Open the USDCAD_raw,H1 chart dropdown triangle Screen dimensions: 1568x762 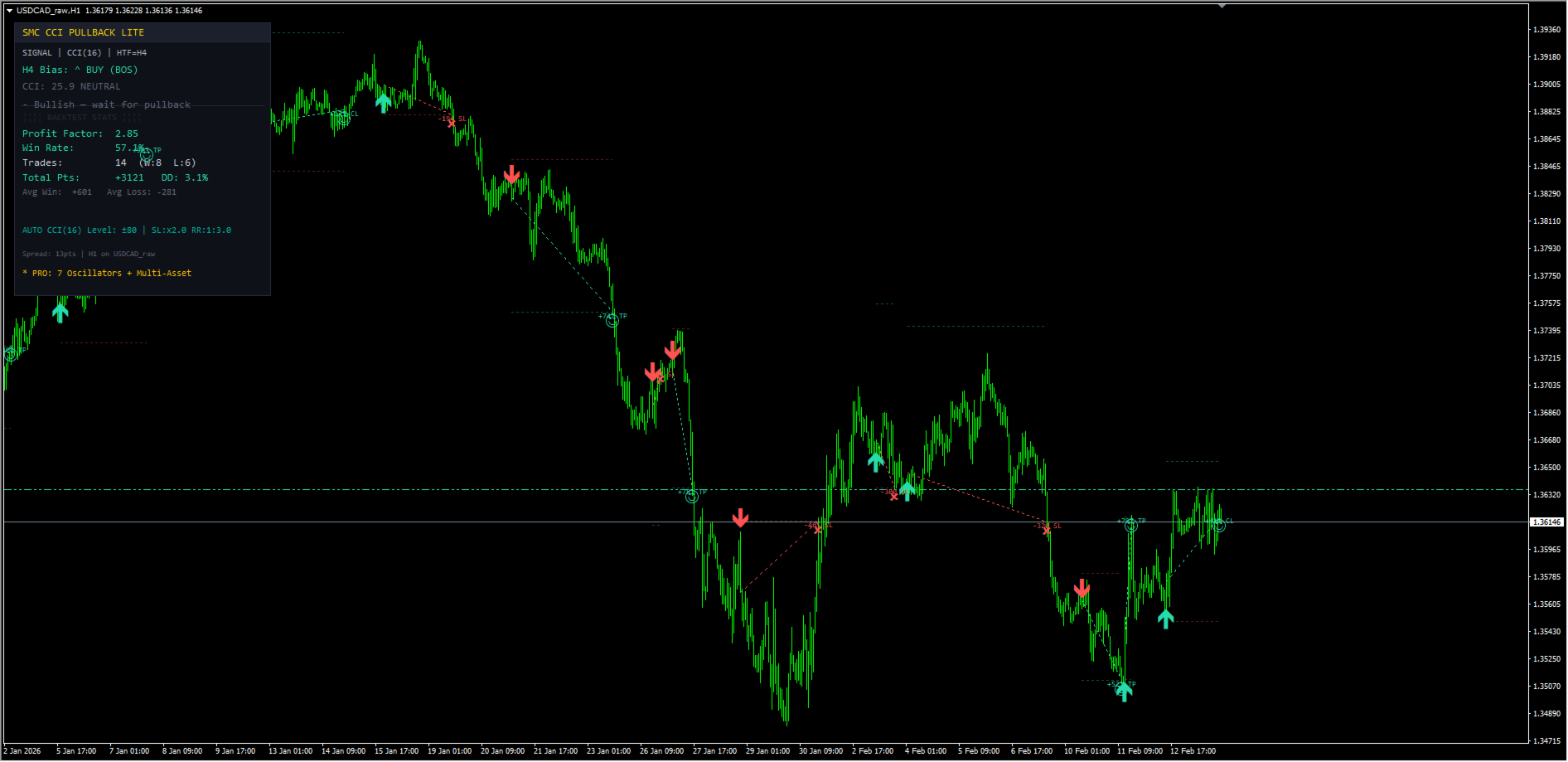click(9, 11)
